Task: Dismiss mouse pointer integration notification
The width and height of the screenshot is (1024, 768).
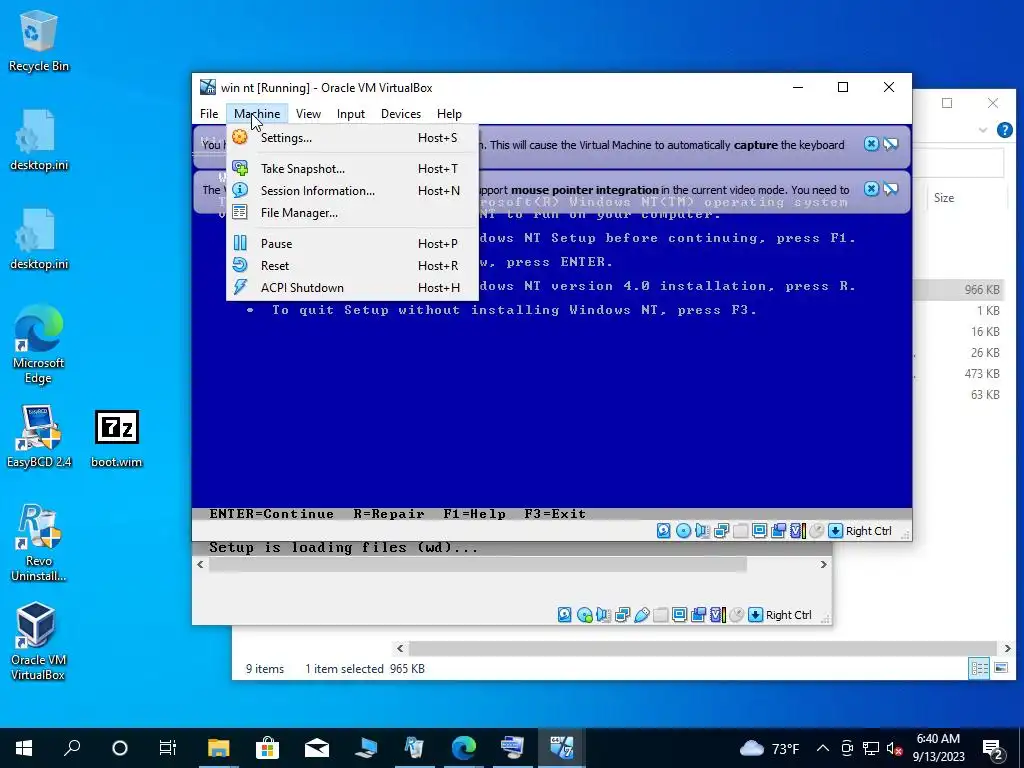Action: pos(871,189)
